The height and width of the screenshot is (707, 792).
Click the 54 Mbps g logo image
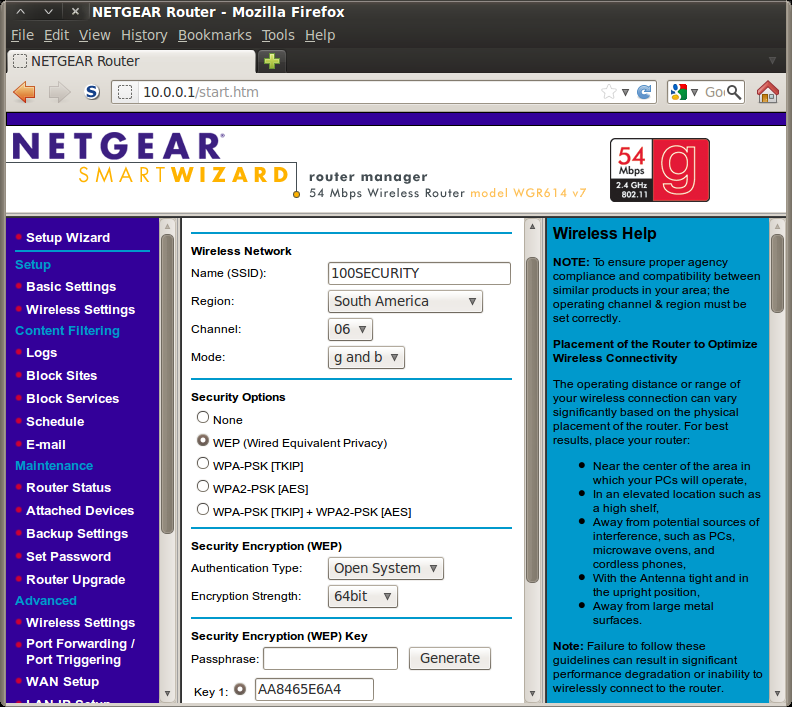click(x=660, y=170)
